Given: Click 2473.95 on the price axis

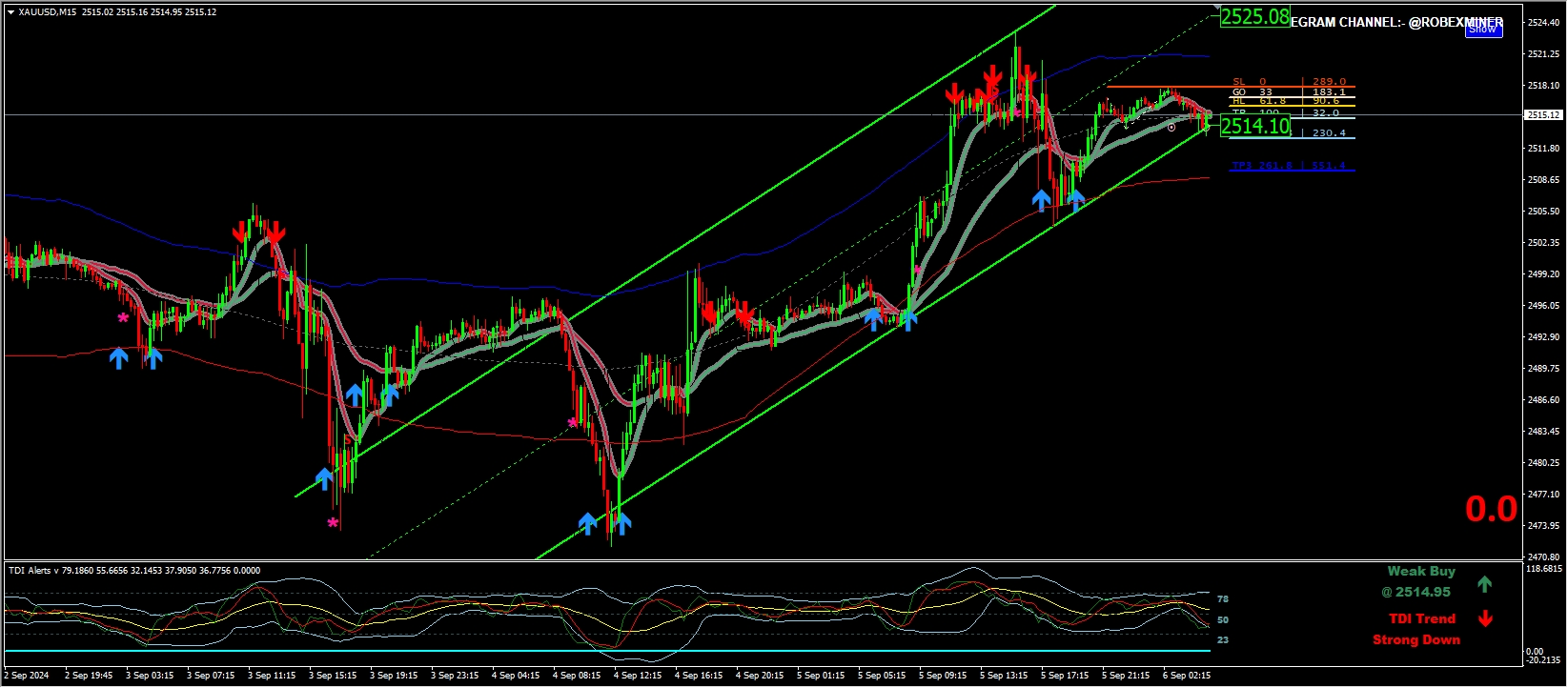Looking at the screenshot, I should pyautogui.click(x=1543, y=526).
